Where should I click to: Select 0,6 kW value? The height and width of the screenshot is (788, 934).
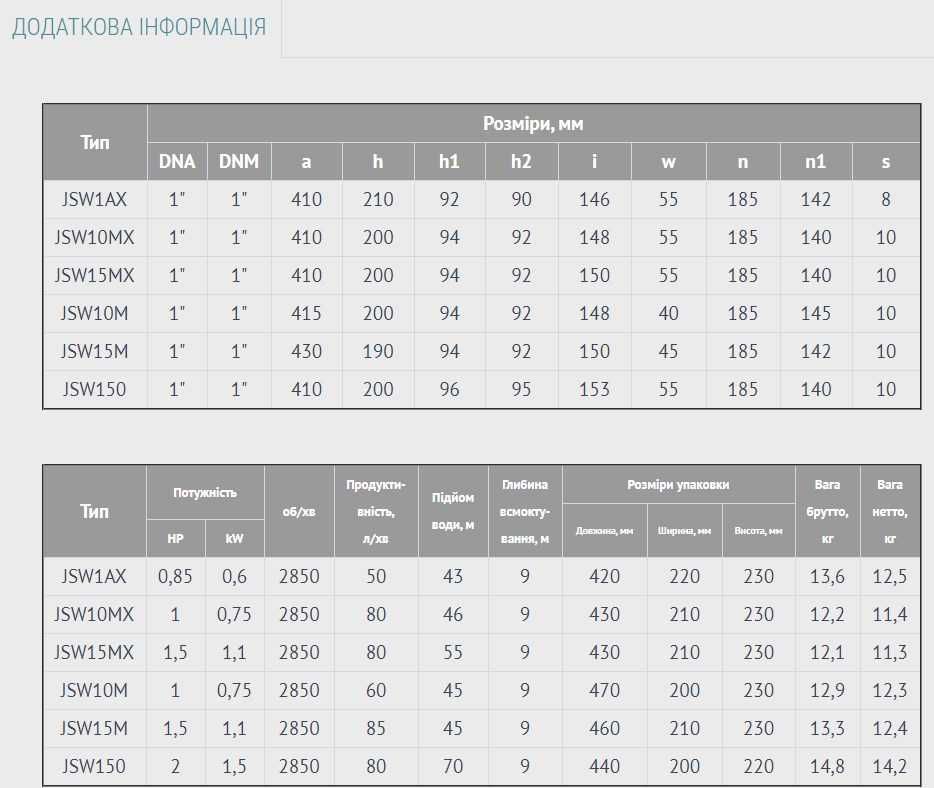point(234,576)
